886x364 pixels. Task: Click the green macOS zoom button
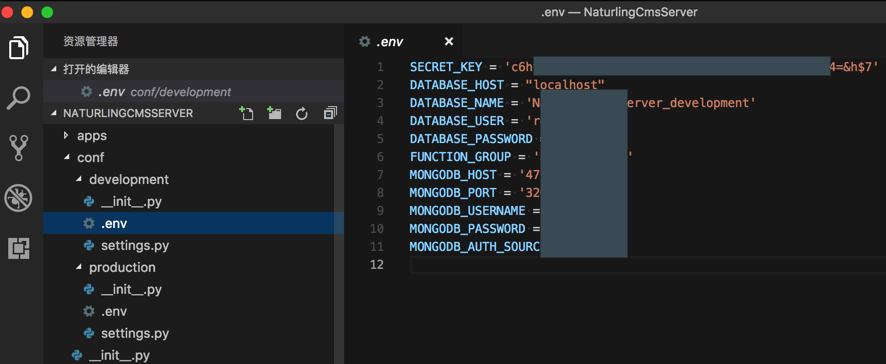point(47,12)
